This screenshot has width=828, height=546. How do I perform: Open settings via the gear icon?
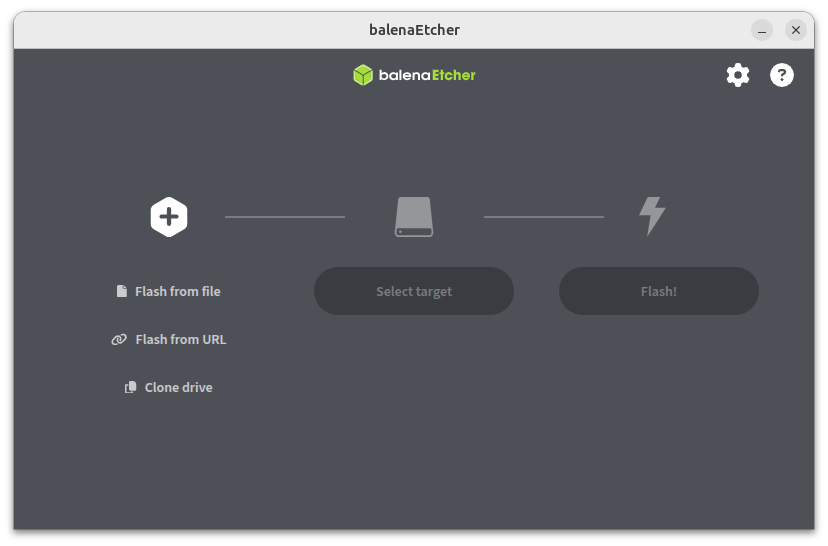[738, 75]
